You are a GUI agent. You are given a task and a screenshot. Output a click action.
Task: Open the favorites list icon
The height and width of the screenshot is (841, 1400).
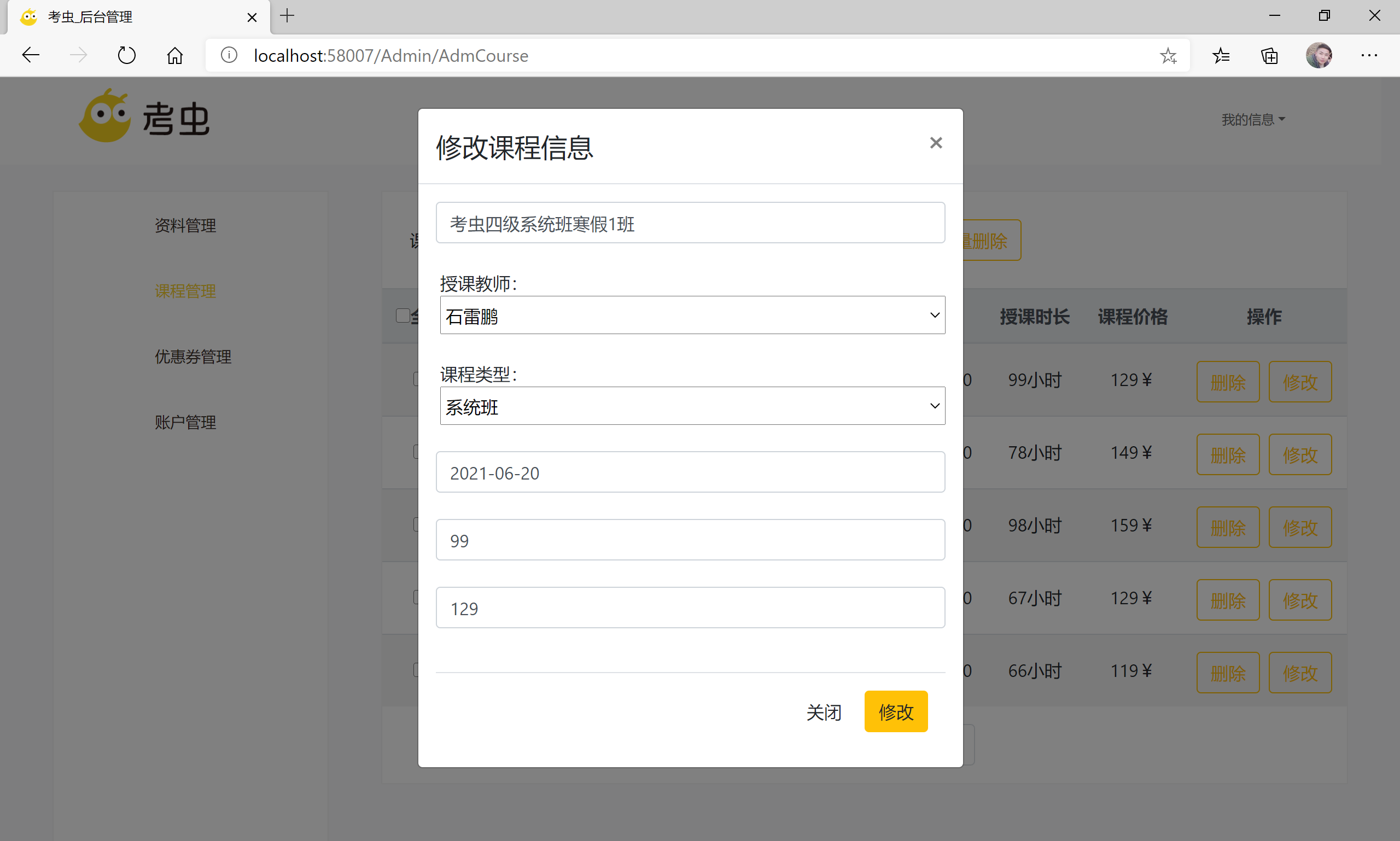coord(1221,55)
